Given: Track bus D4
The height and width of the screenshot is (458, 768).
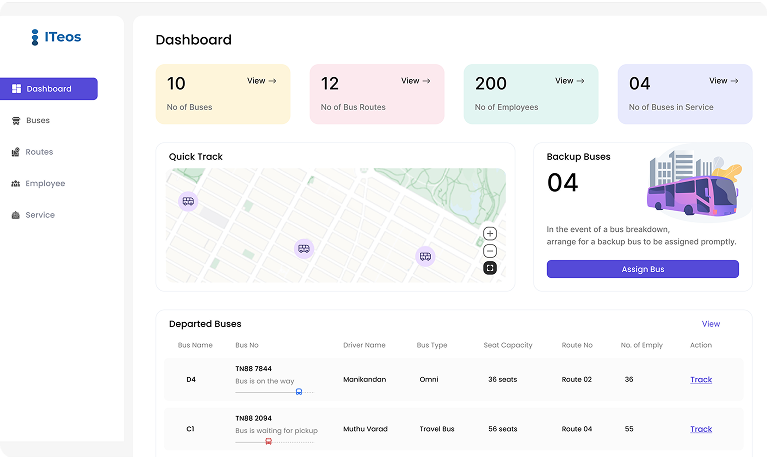Looking at the screenshot, I should pos(701,380).
